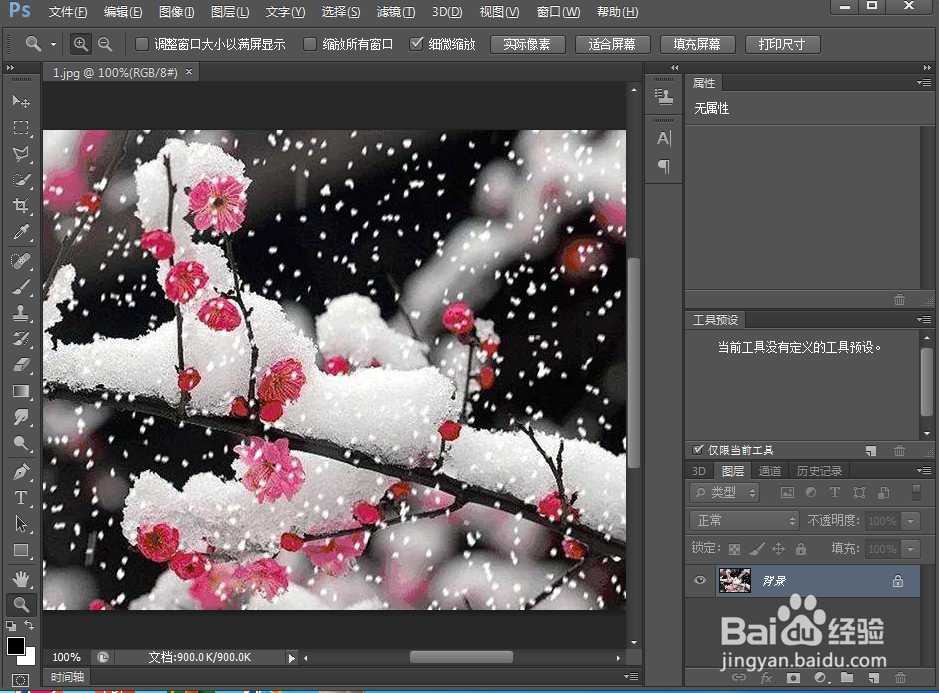Screen dimensions: 939x693
Task: Select the Polygonal Lasso tool
Action: (21, 154)
